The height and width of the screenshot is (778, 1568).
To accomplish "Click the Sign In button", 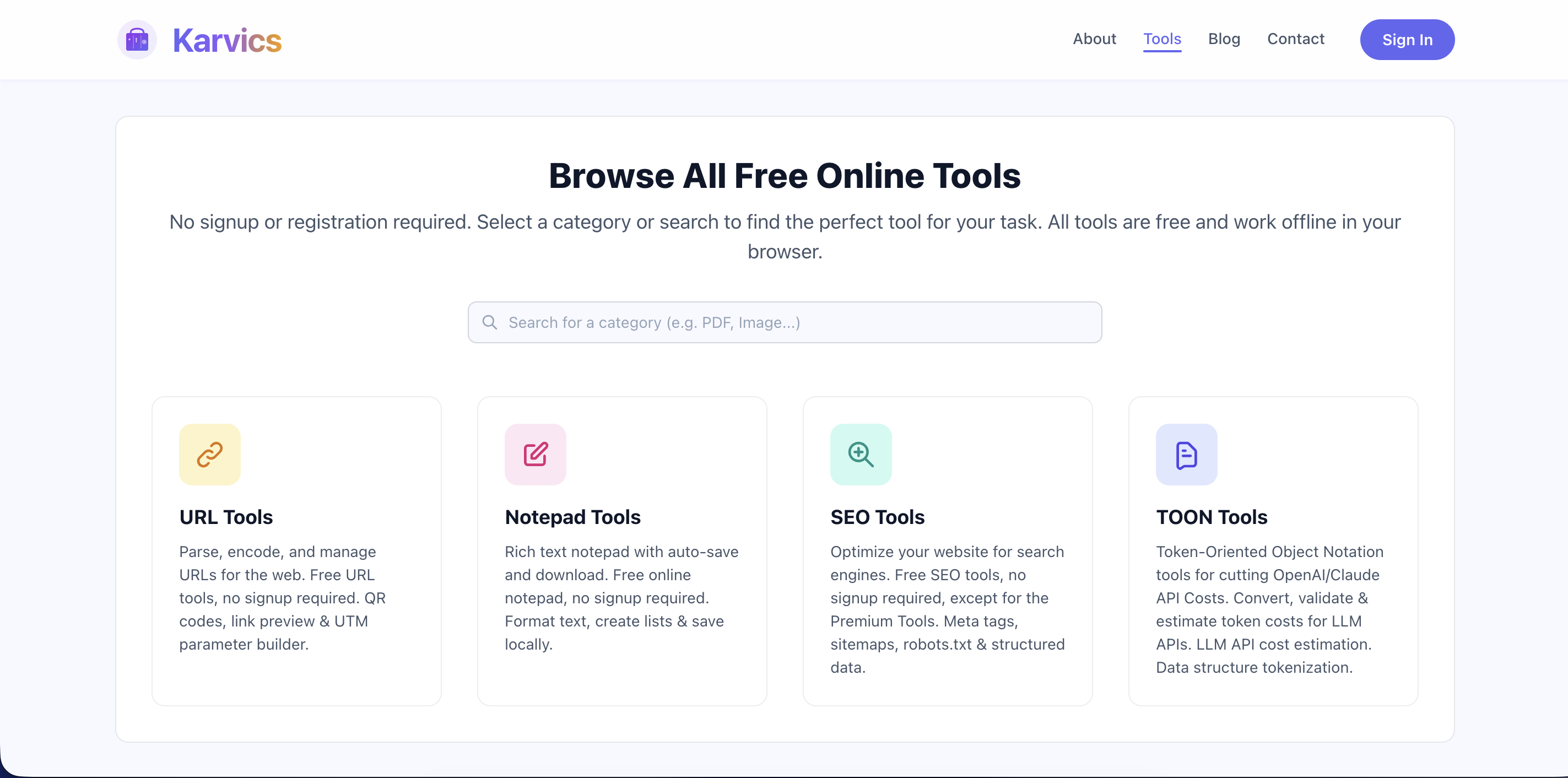I will (x=1407, y=39).
